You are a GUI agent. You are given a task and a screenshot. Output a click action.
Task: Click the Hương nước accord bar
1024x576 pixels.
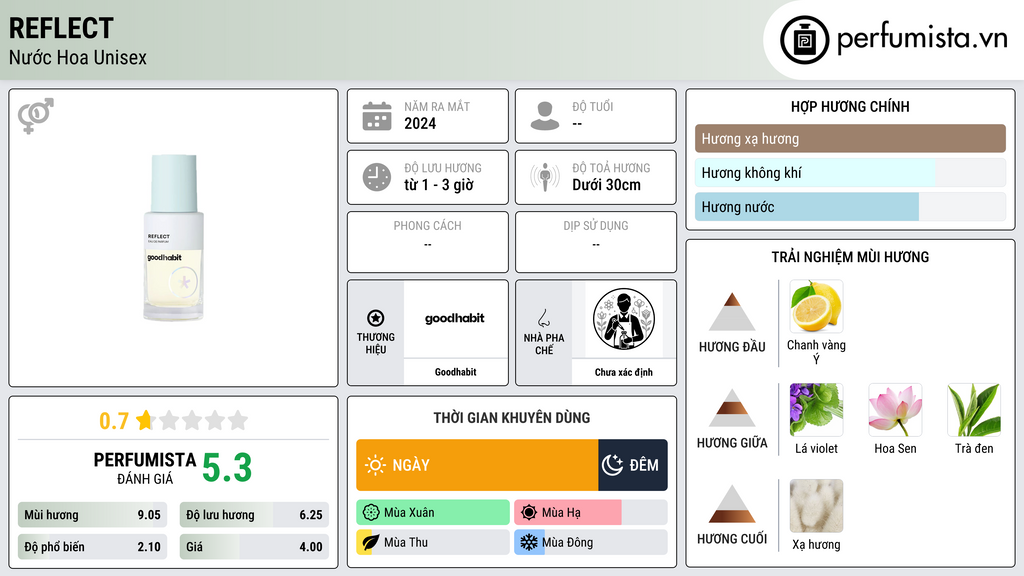tap(850, 206)
